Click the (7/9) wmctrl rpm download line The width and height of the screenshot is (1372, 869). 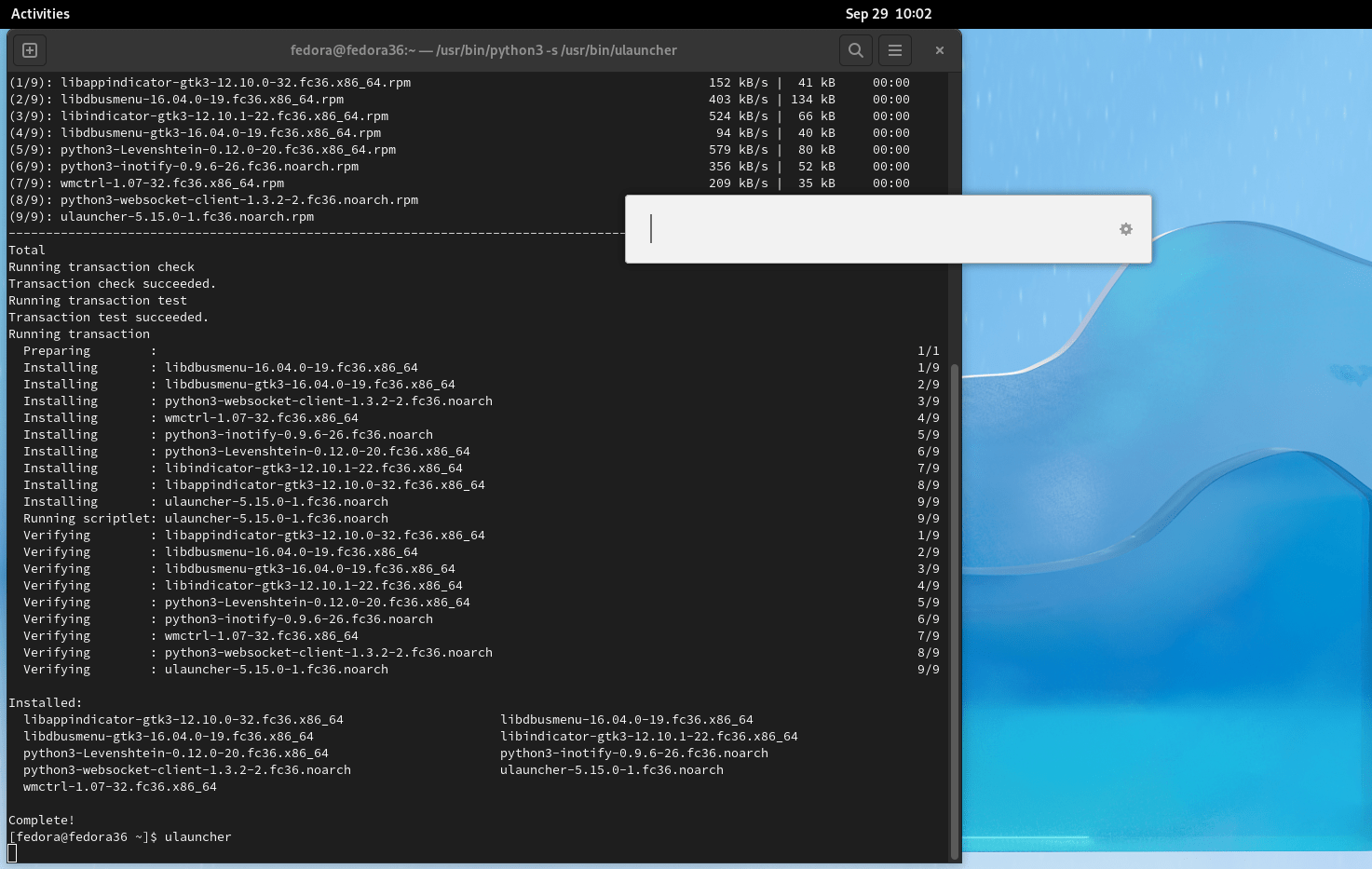(459, 183)
